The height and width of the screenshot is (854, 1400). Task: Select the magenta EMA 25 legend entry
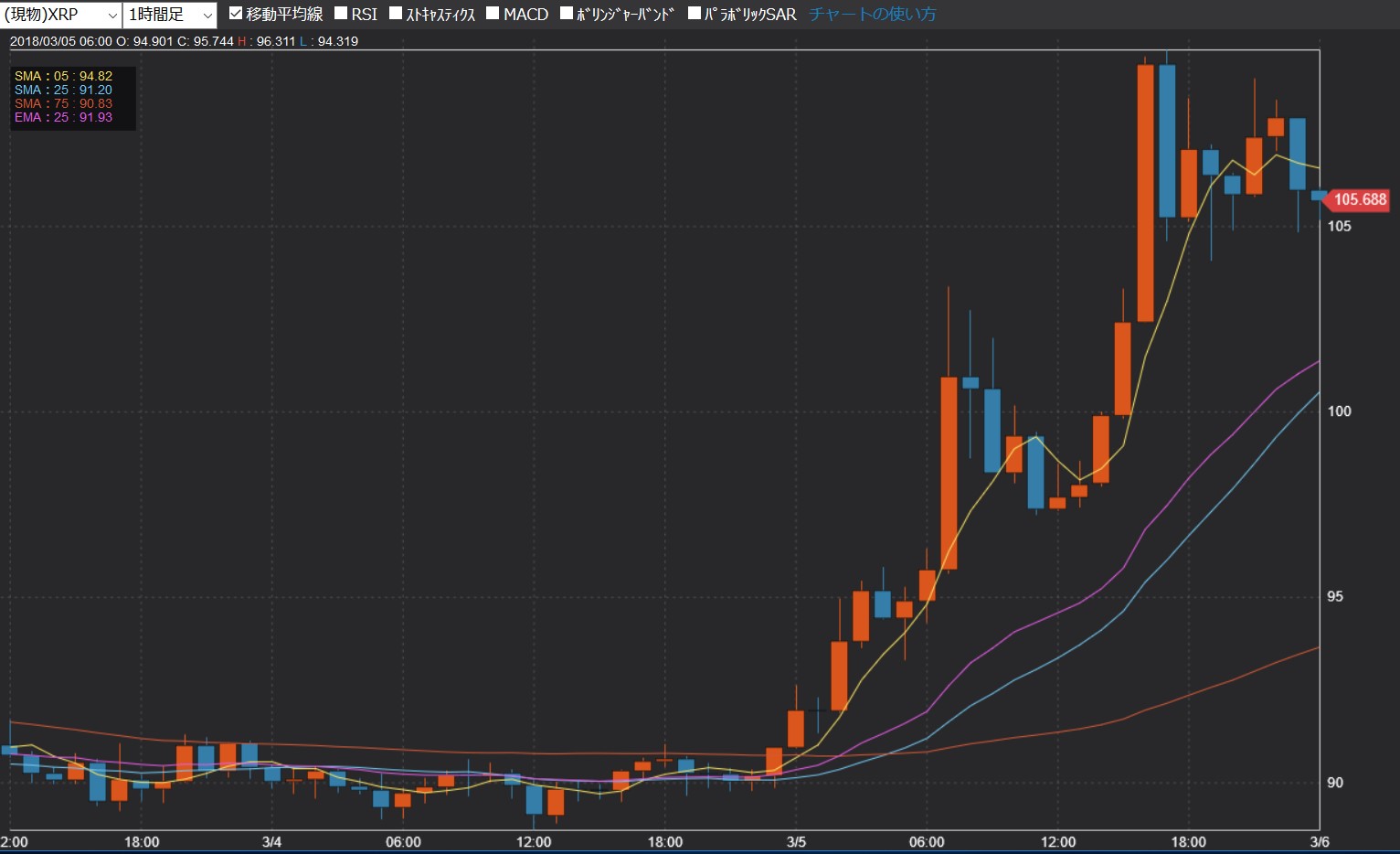63,117
